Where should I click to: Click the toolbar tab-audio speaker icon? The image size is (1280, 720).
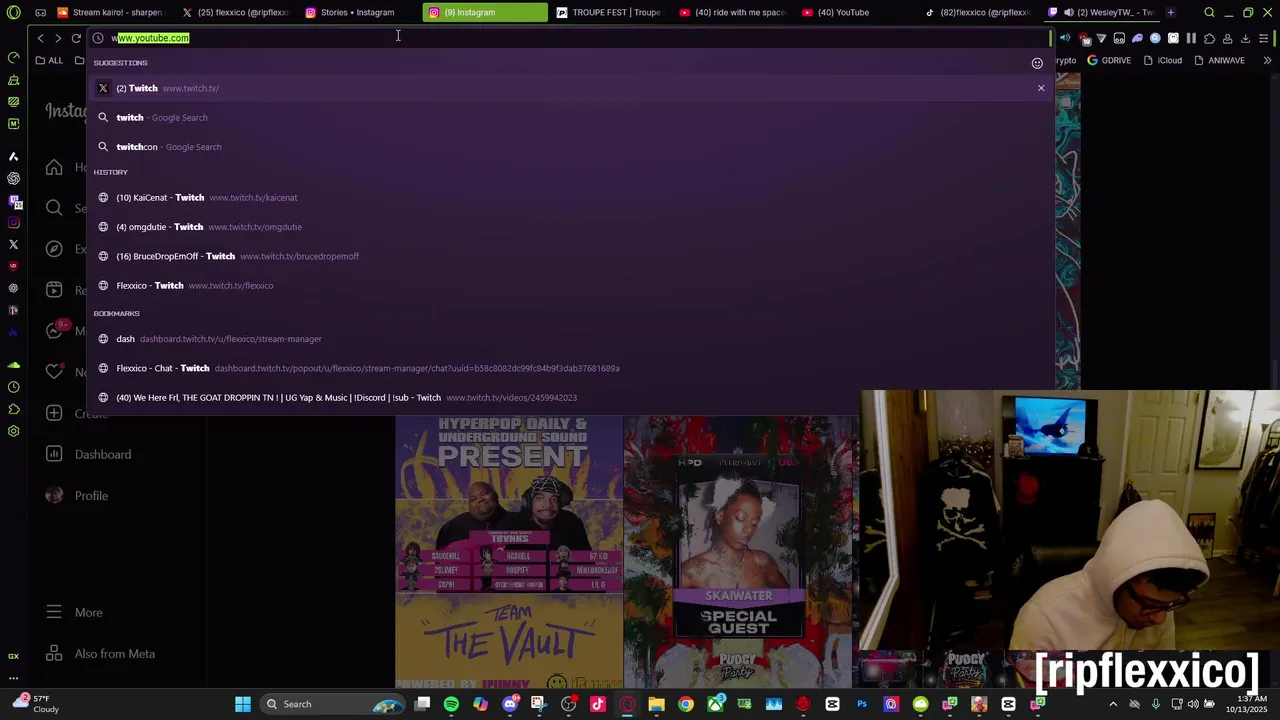pos(1065,38)
